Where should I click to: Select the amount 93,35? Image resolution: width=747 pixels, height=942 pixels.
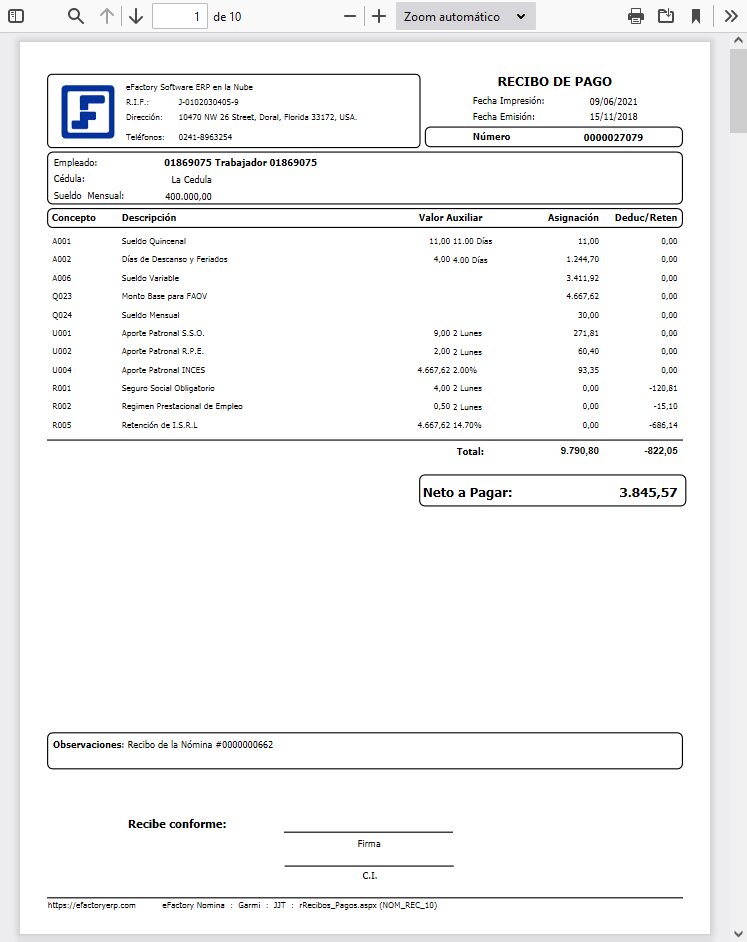click(588, 370)
